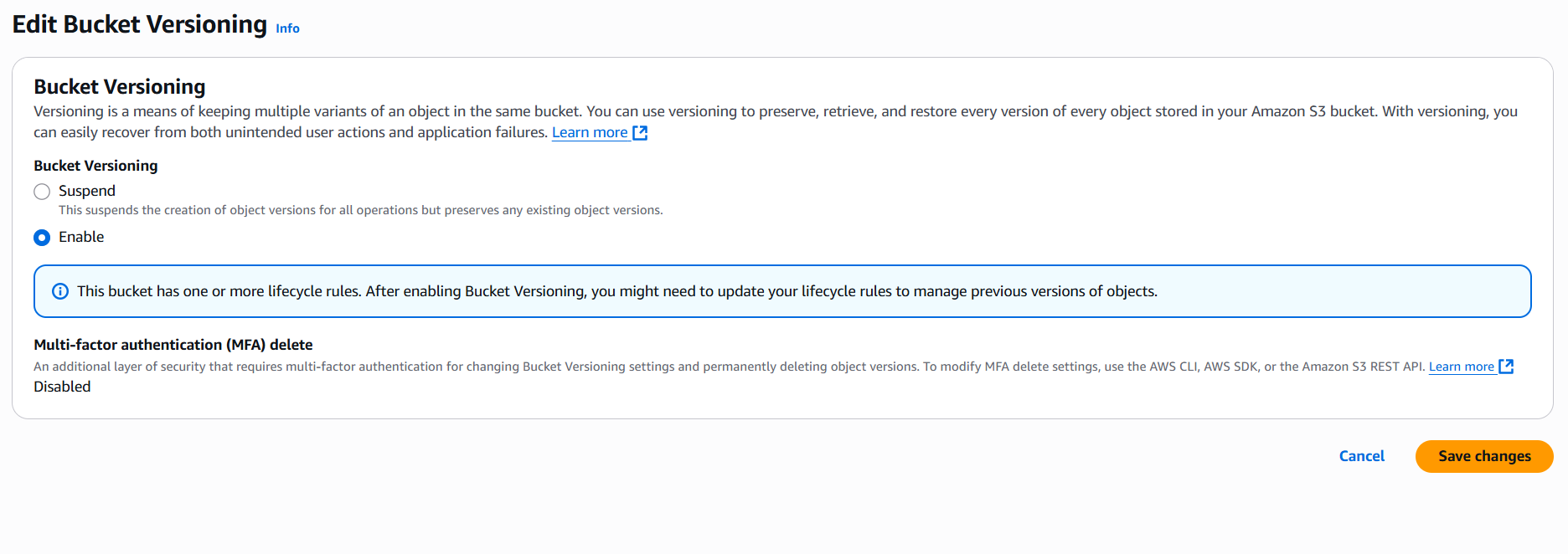The image size is (1568, 554).
Task: Click the external link icon beside MFA Learn more
Action: pyautogui.click(x=1506, y=367)
